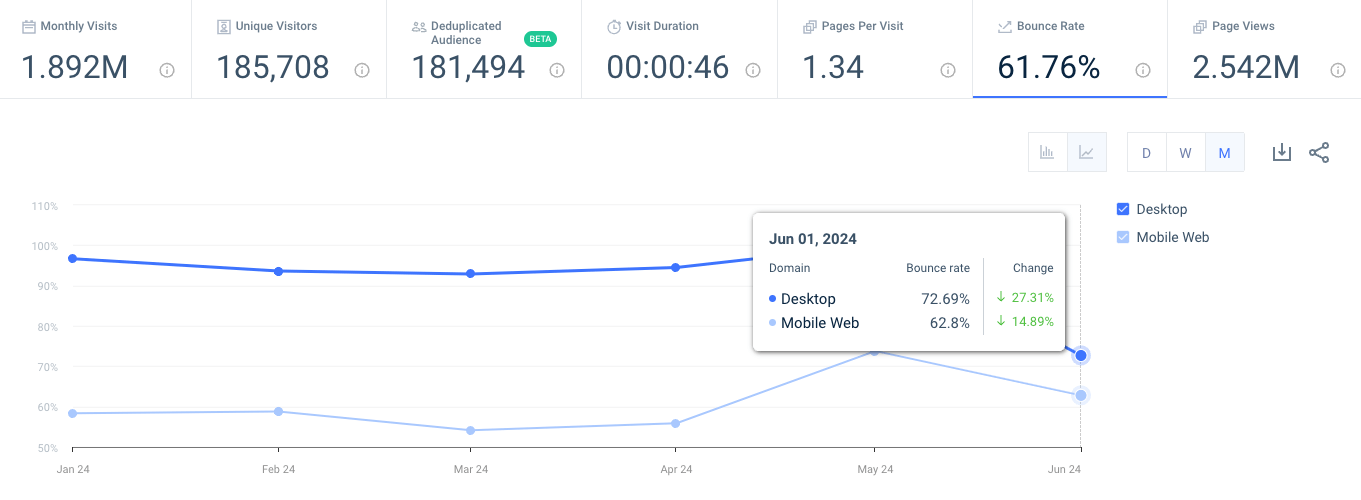Screen dimensions: 1361x500
Task: Click the Bounce Rate info icon
Action: pyautogui.click(x=1143, y=70)
